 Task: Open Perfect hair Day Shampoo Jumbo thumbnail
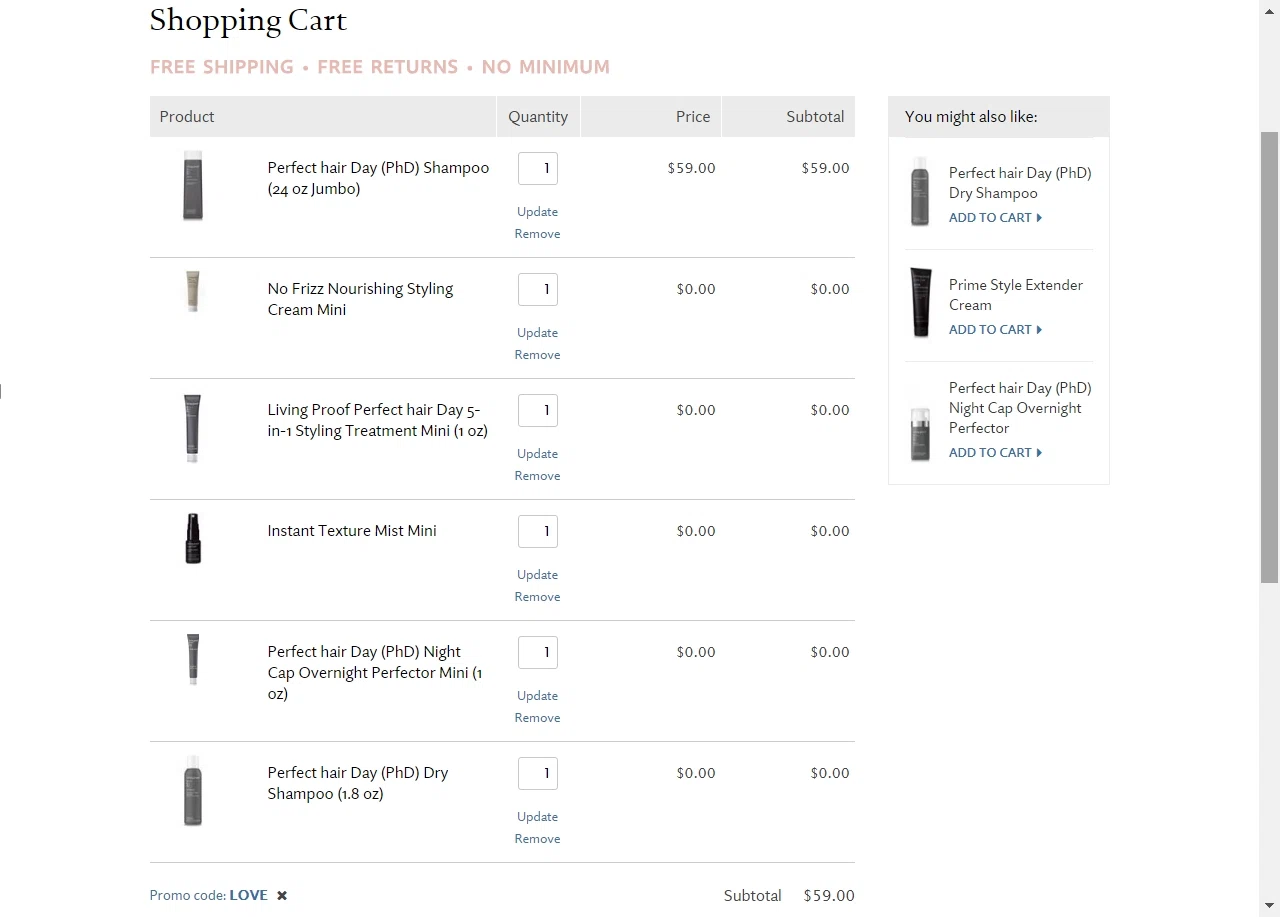point(193,185)
